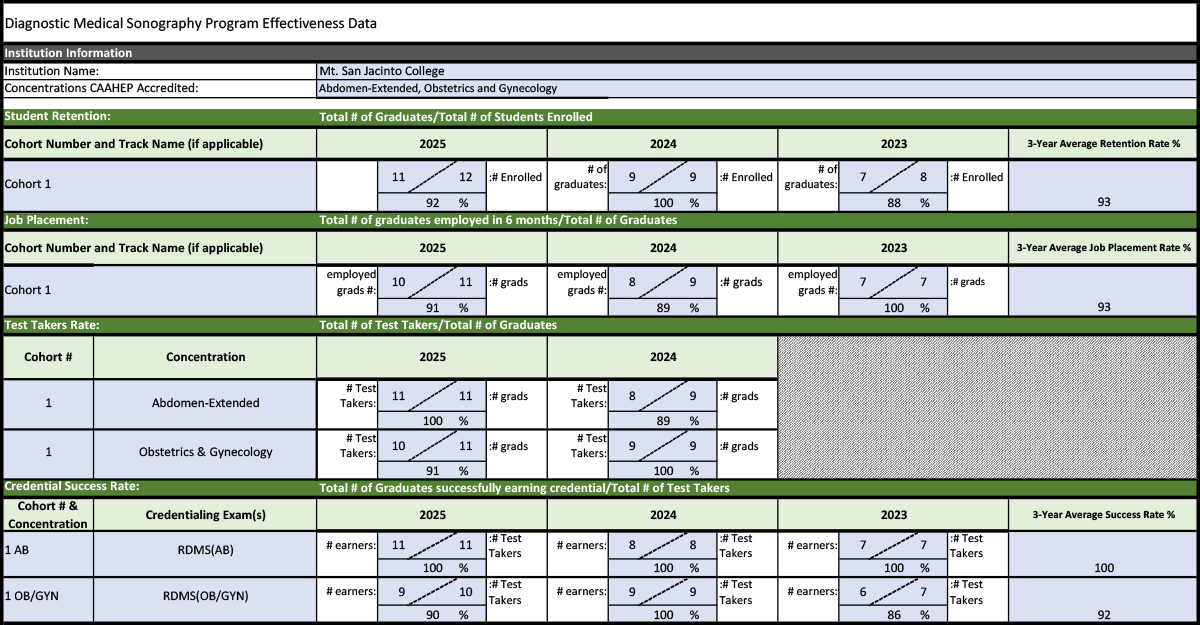Click the CAAHEP concentrations cell Abdomen-Extended, Obstetrics and Gynecology

[756, 88]
